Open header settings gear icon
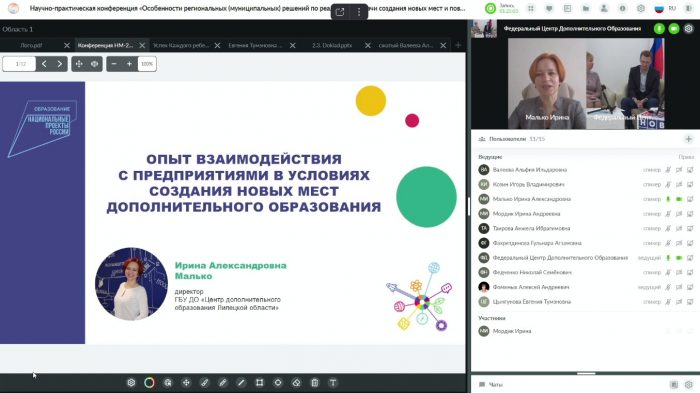The width and height of the screenshot is (700, 393). point(641,8)
